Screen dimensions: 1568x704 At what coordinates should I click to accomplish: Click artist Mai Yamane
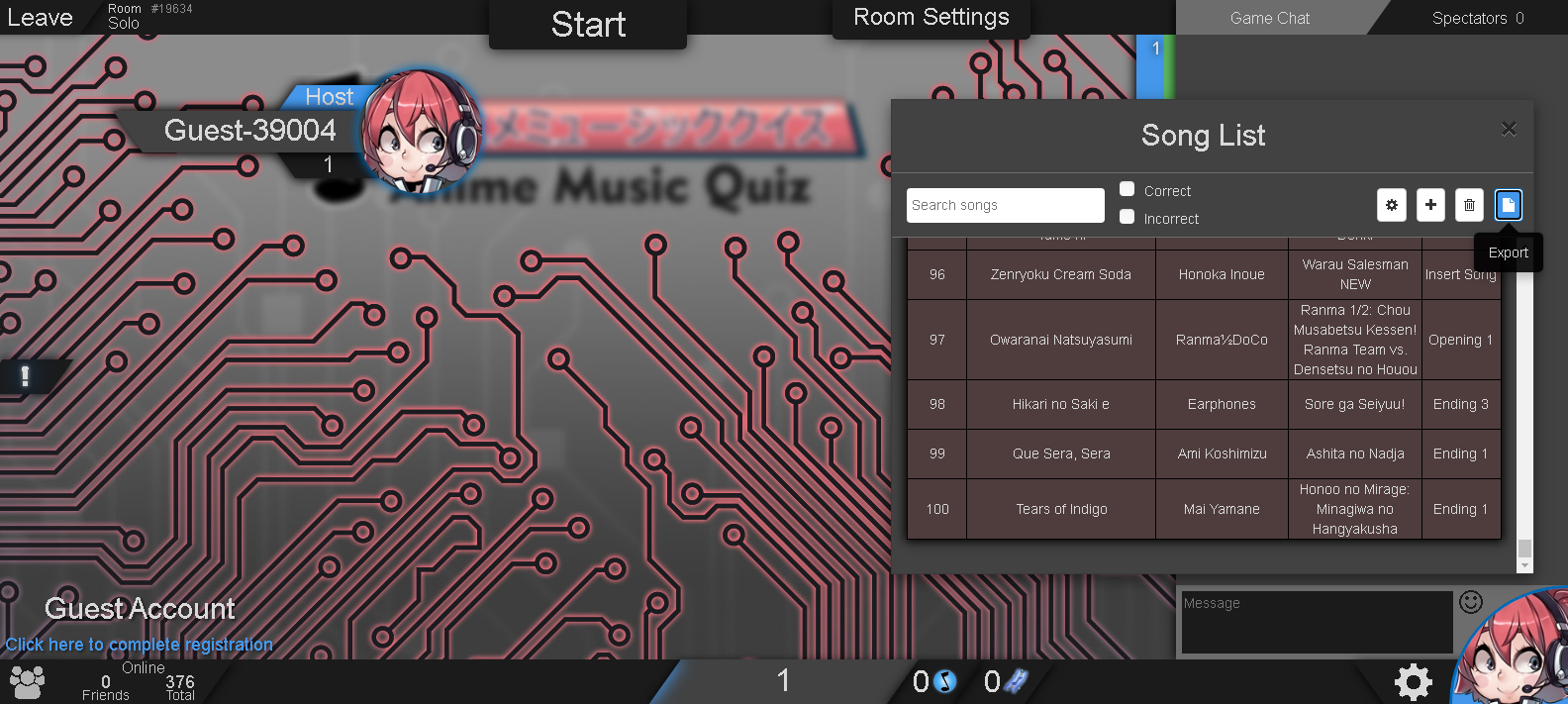pyautogui.click(x=1222, y=509)
